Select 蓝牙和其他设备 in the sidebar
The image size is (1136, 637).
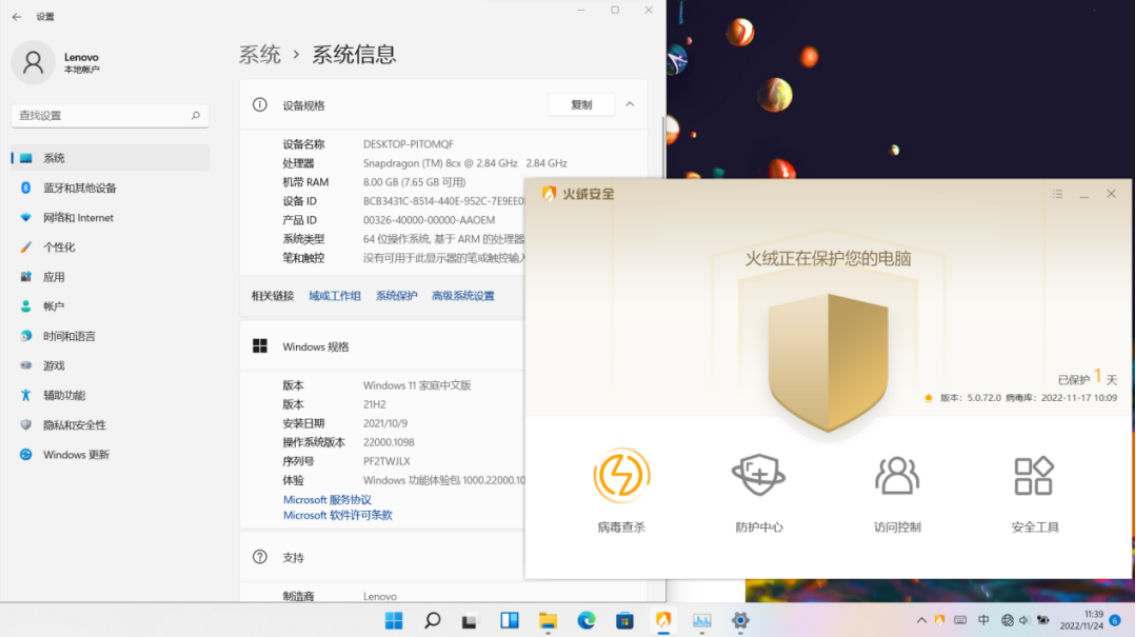(110, 188)
